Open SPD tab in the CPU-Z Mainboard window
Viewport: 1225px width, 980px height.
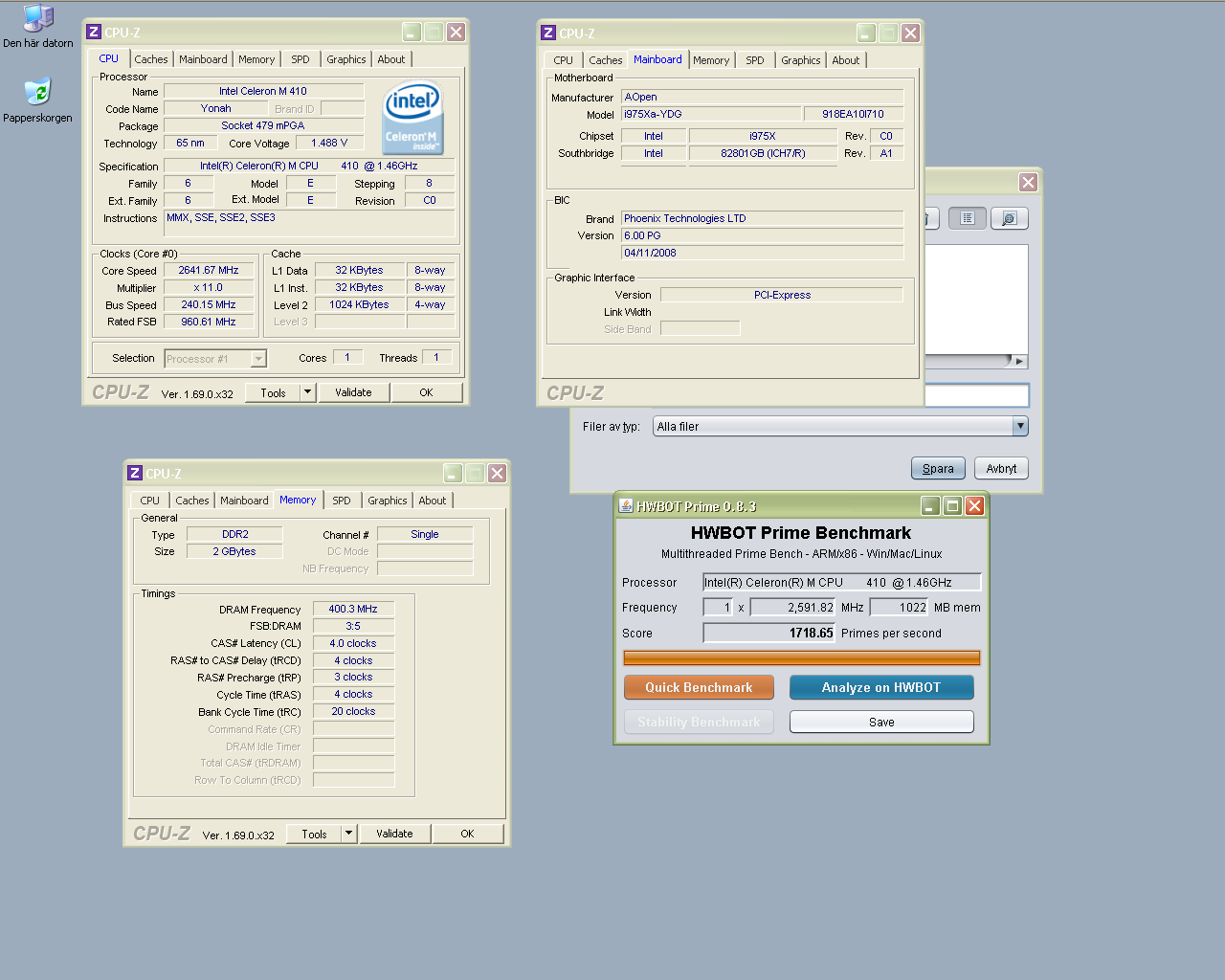tap(755, 60)
